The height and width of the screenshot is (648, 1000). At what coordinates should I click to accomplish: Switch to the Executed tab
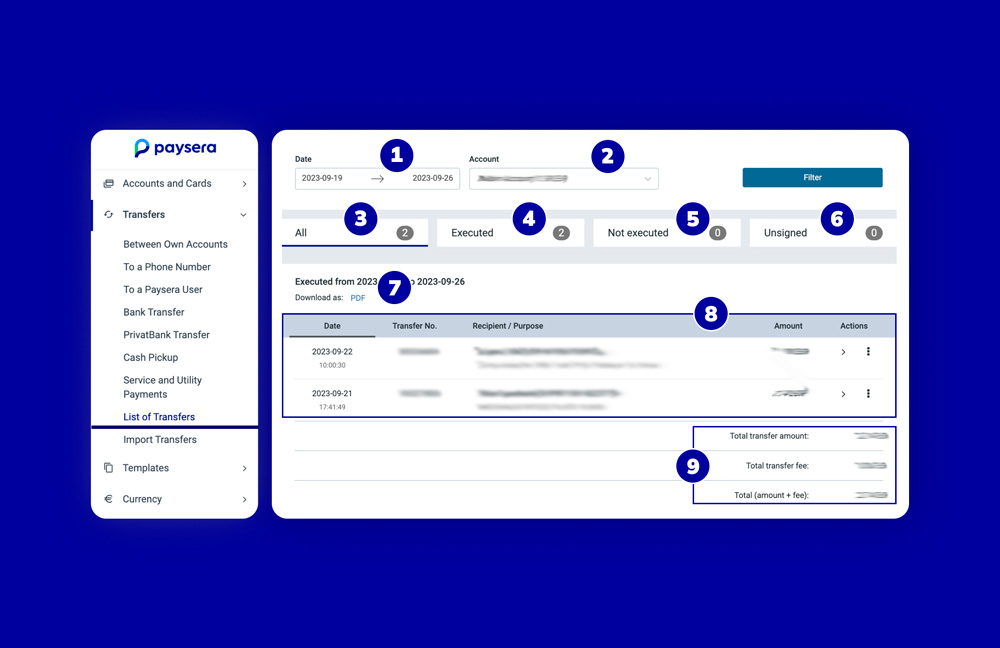[472, 233]
